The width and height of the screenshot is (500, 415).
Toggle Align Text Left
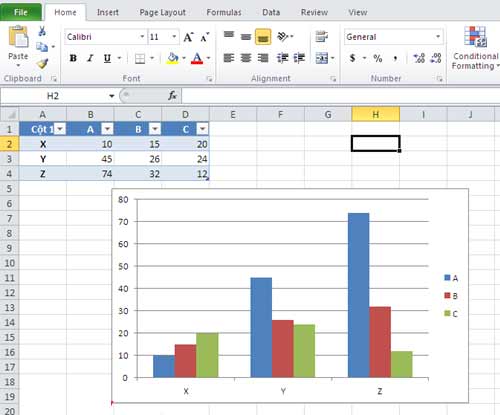click(229, 58)
